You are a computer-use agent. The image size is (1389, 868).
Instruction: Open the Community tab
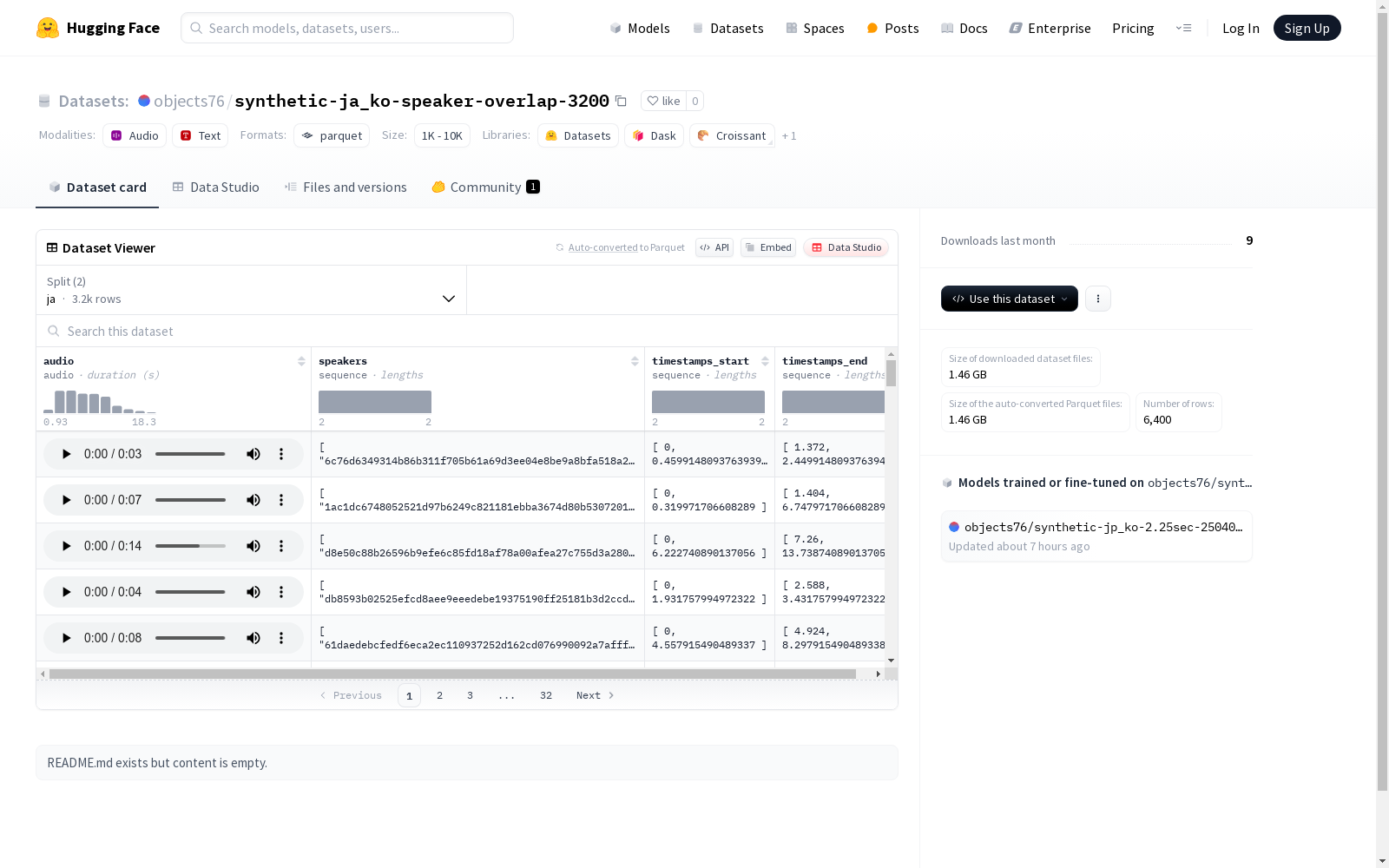coord(486,187)
